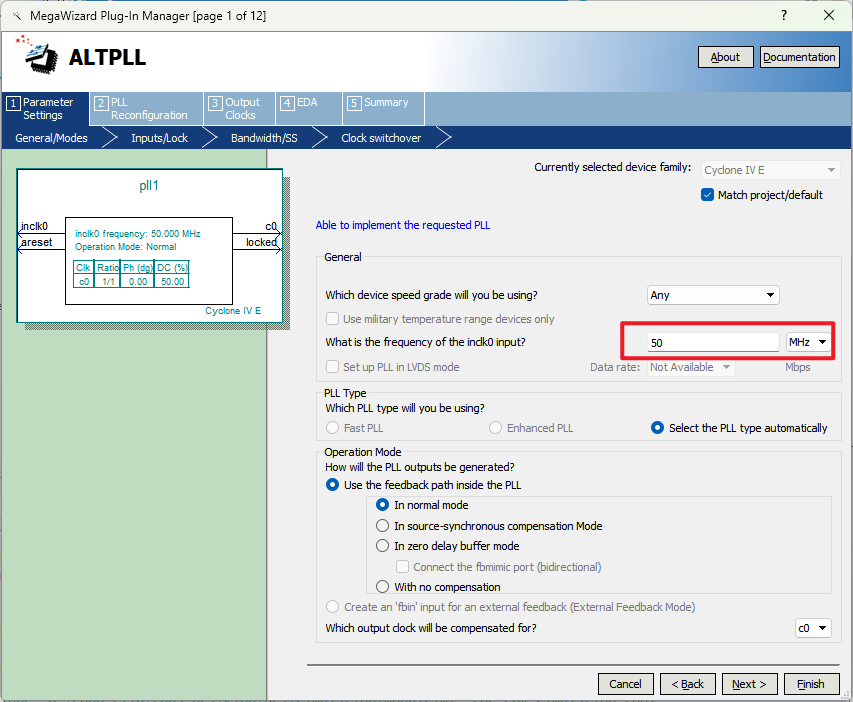
Task: Open the Documentation button
Action: coord(799,57)
